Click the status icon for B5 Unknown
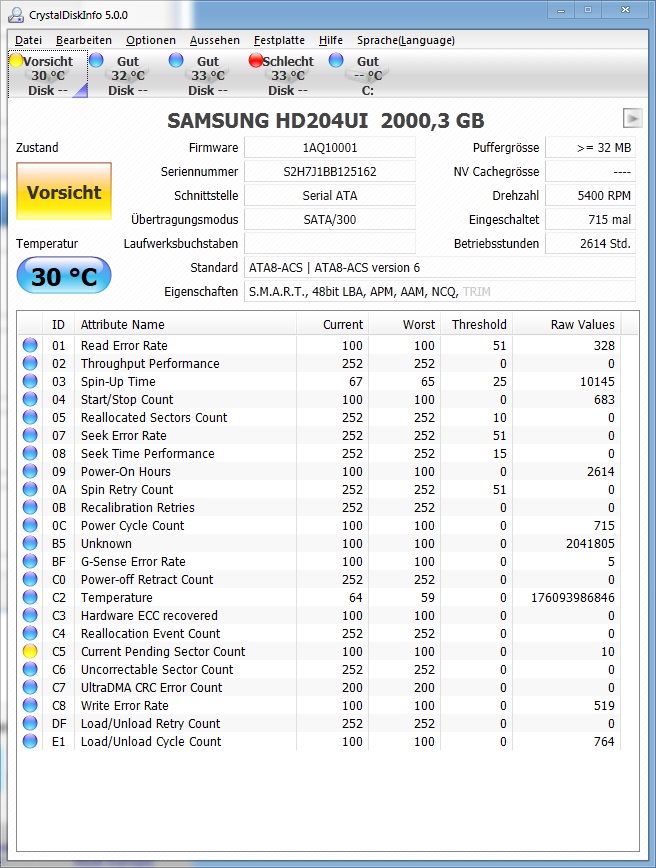 [x=30, y=543]
